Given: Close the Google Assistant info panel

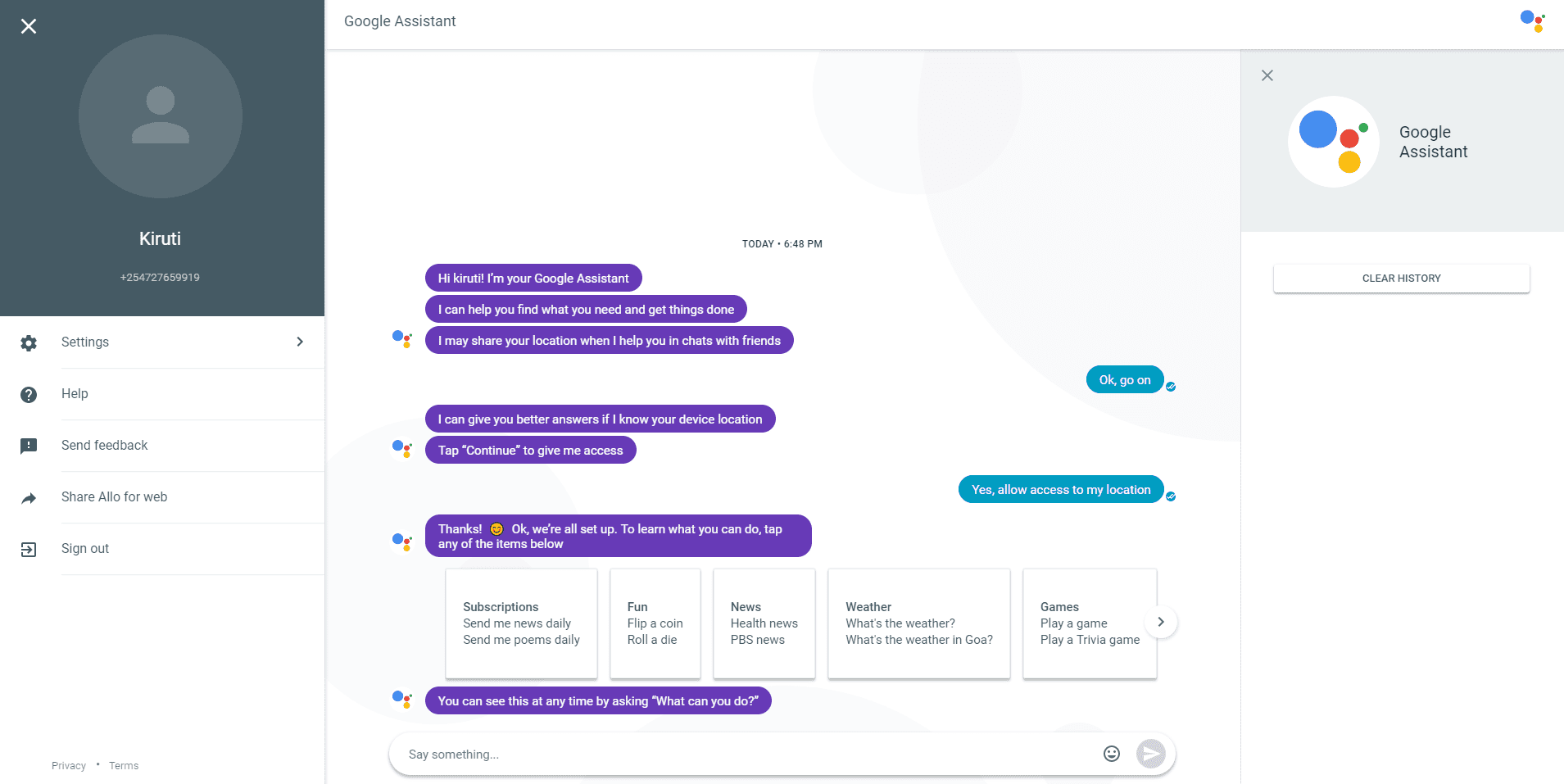Looking at the screenshot, I should coord(1267,75).
